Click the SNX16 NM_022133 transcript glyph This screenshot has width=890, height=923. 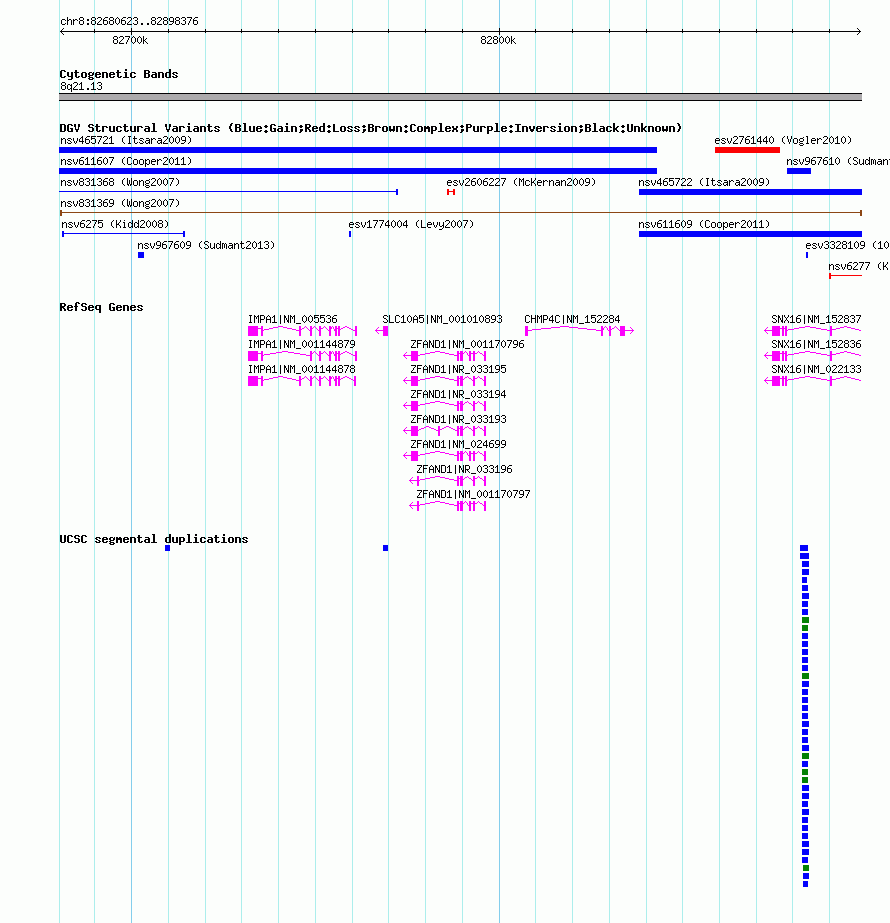point(813,381)
